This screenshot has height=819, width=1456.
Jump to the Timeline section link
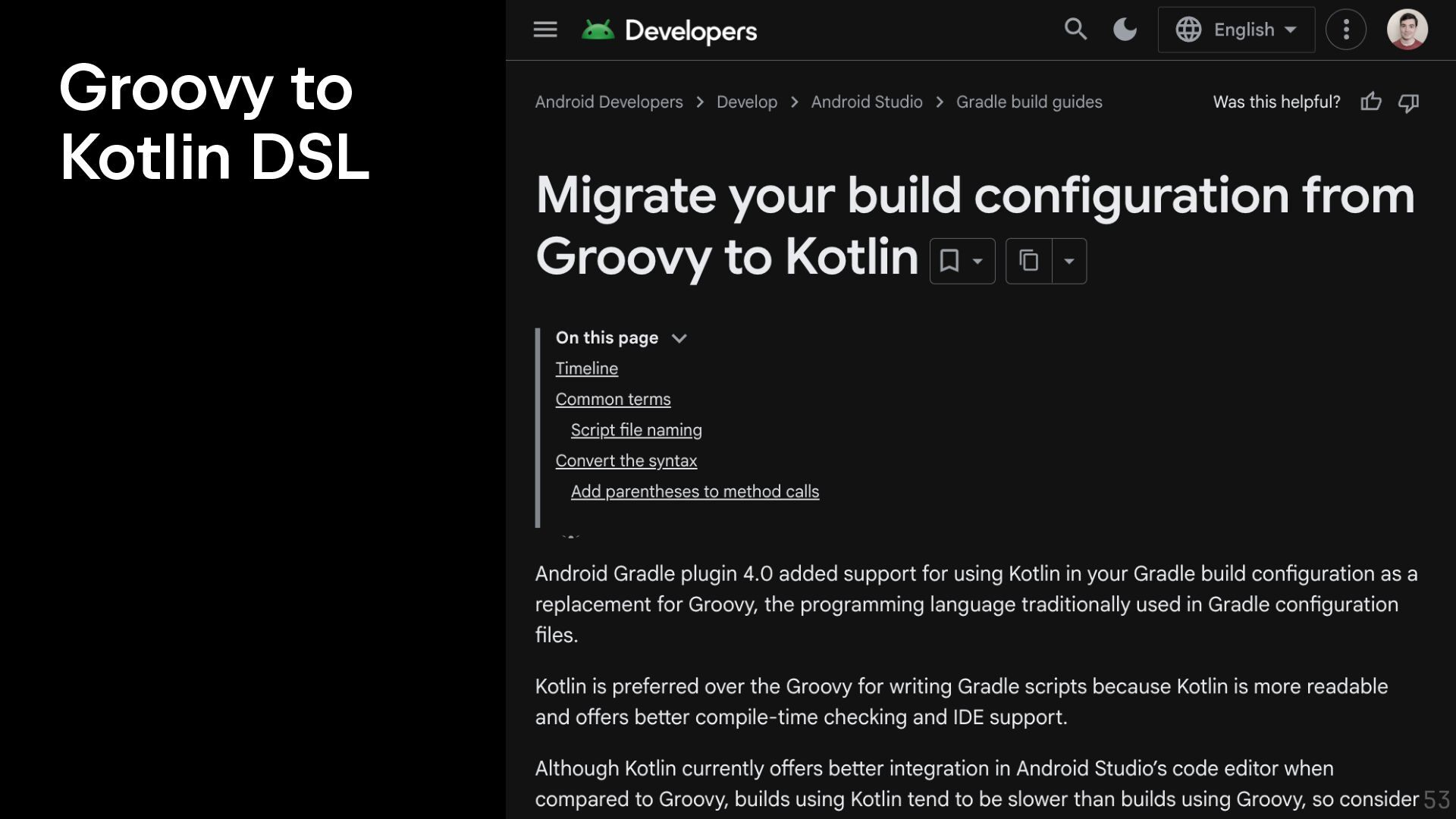click(x=586, y=369)
